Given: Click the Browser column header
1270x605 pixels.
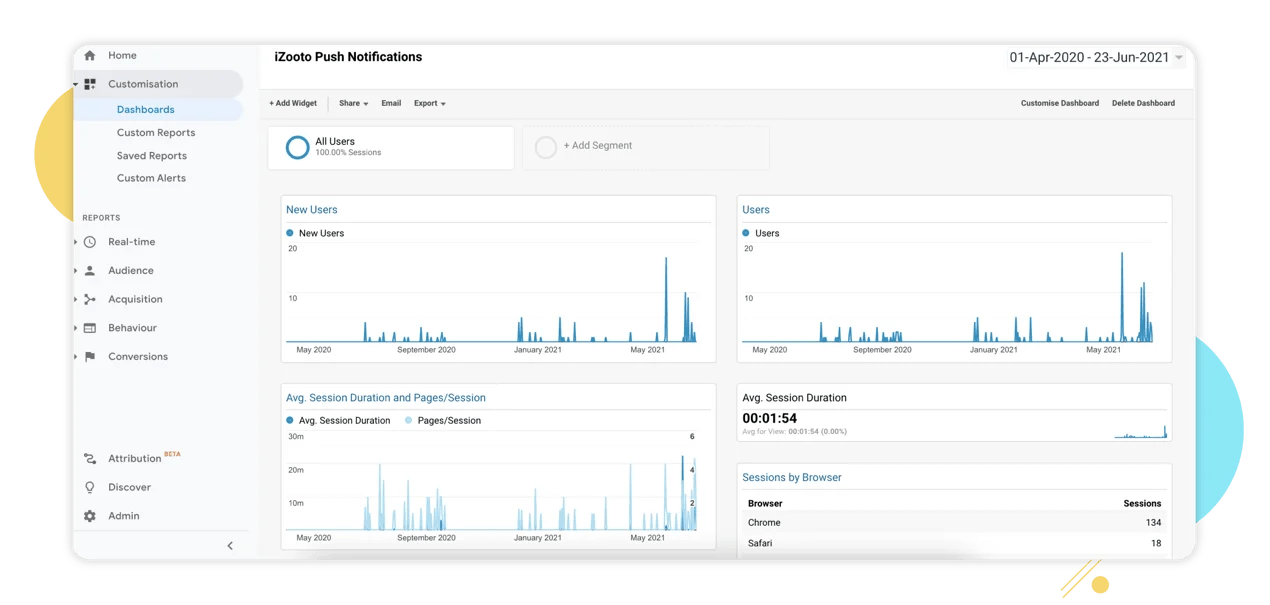Looking at the screenshot, I should point(765,504).
